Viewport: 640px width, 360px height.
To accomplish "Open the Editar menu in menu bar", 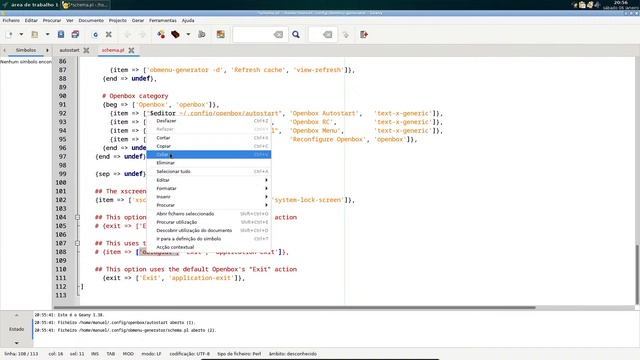I will click(x=31, y=20).
